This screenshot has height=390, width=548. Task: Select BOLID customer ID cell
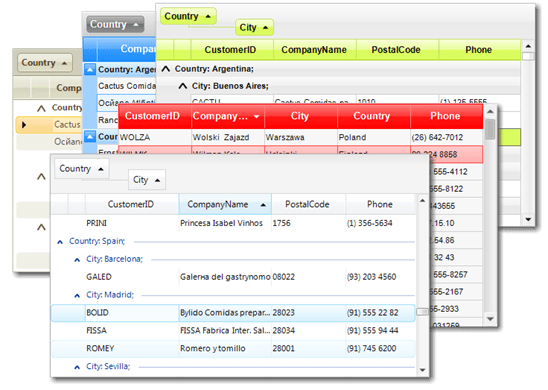[132, 313]
